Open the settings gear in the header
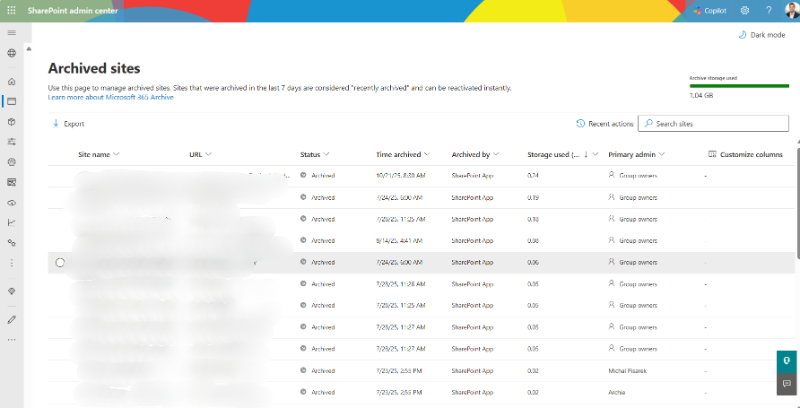The height and width of the screenshot is (408, 800). click(744, 11)
